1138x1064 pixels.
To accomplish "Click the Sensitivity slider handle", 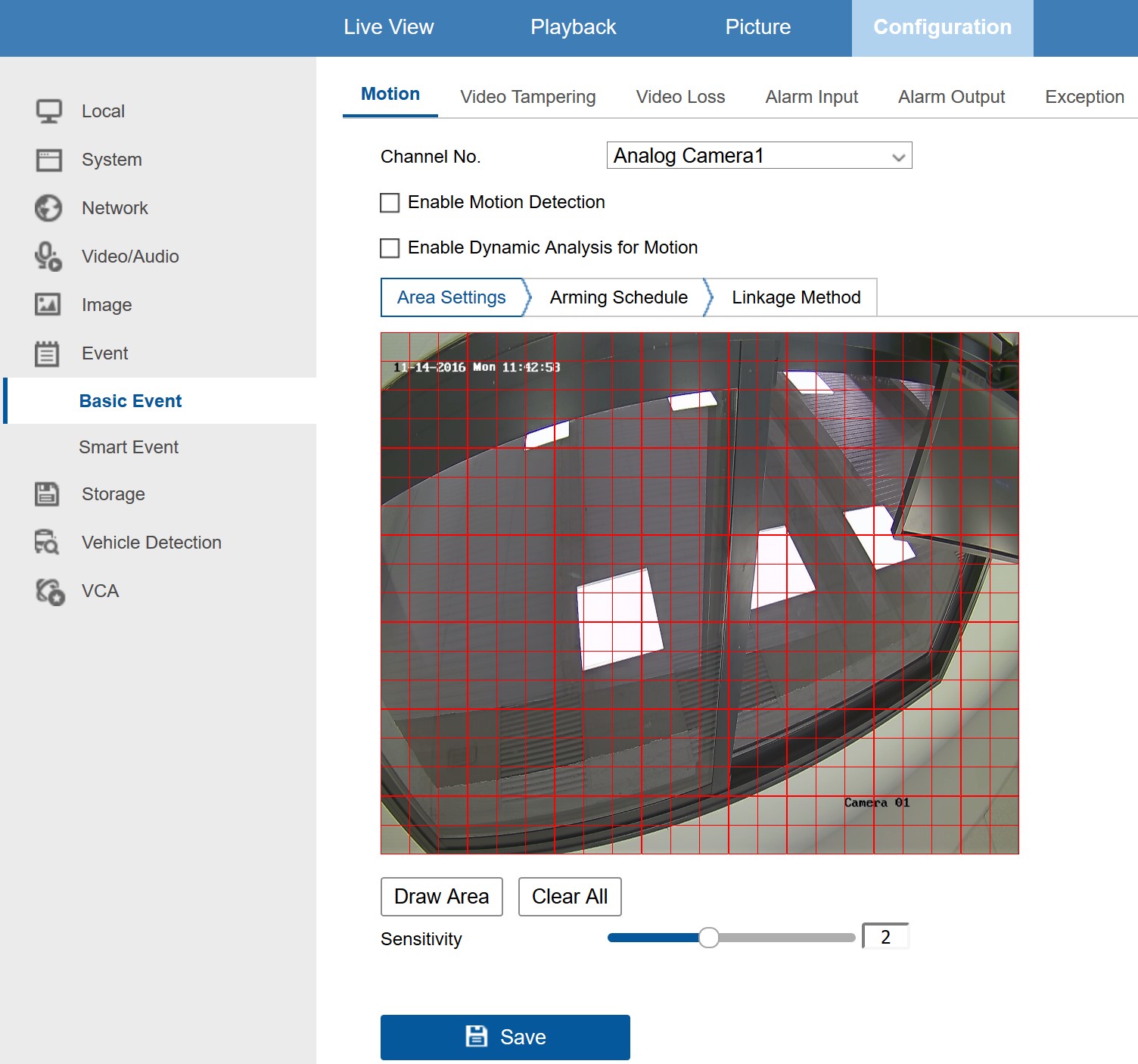I will (x=709, y=938).
